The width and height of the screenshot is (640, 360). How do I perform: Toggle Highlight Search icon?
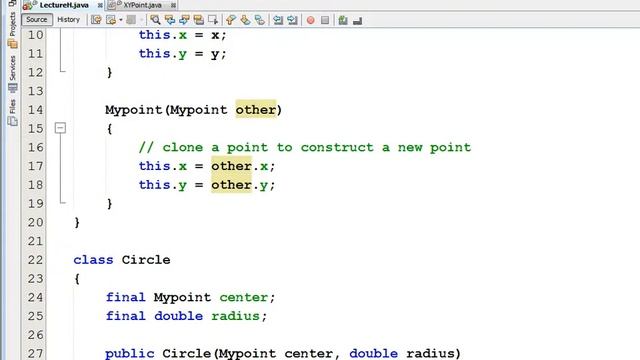(199, 20)
